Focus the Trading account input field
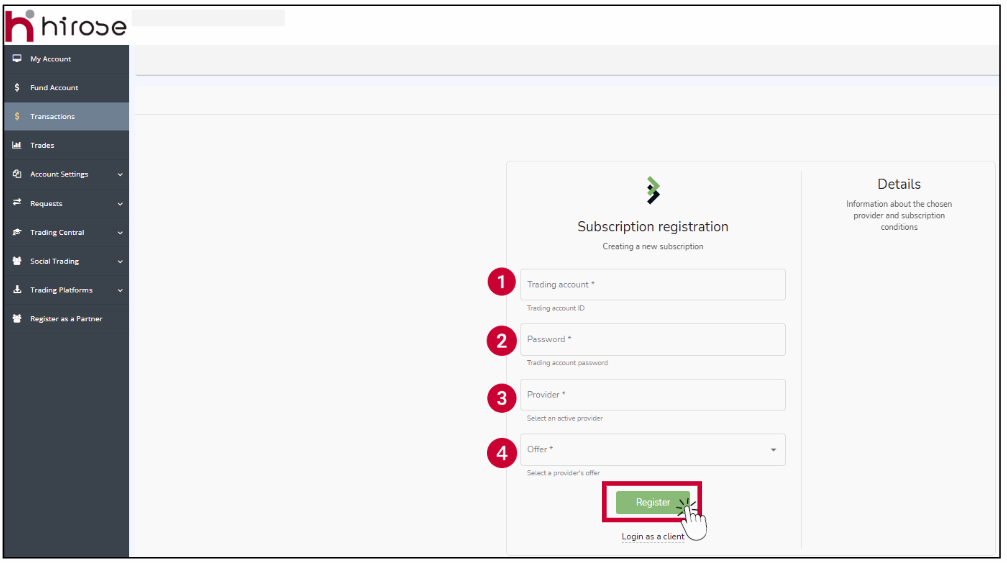The width and height of the screenshot is (1007, 563). pyautogui.click(x=652, y=285)
